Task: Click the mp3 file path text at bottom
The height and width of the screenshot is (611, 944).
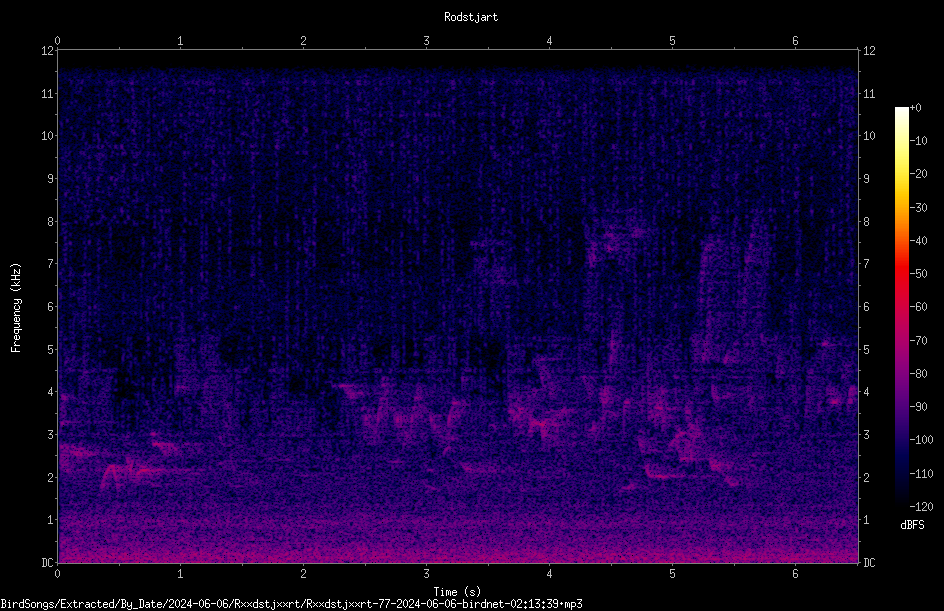Action: pyautogui.click(x=291, y=604)
